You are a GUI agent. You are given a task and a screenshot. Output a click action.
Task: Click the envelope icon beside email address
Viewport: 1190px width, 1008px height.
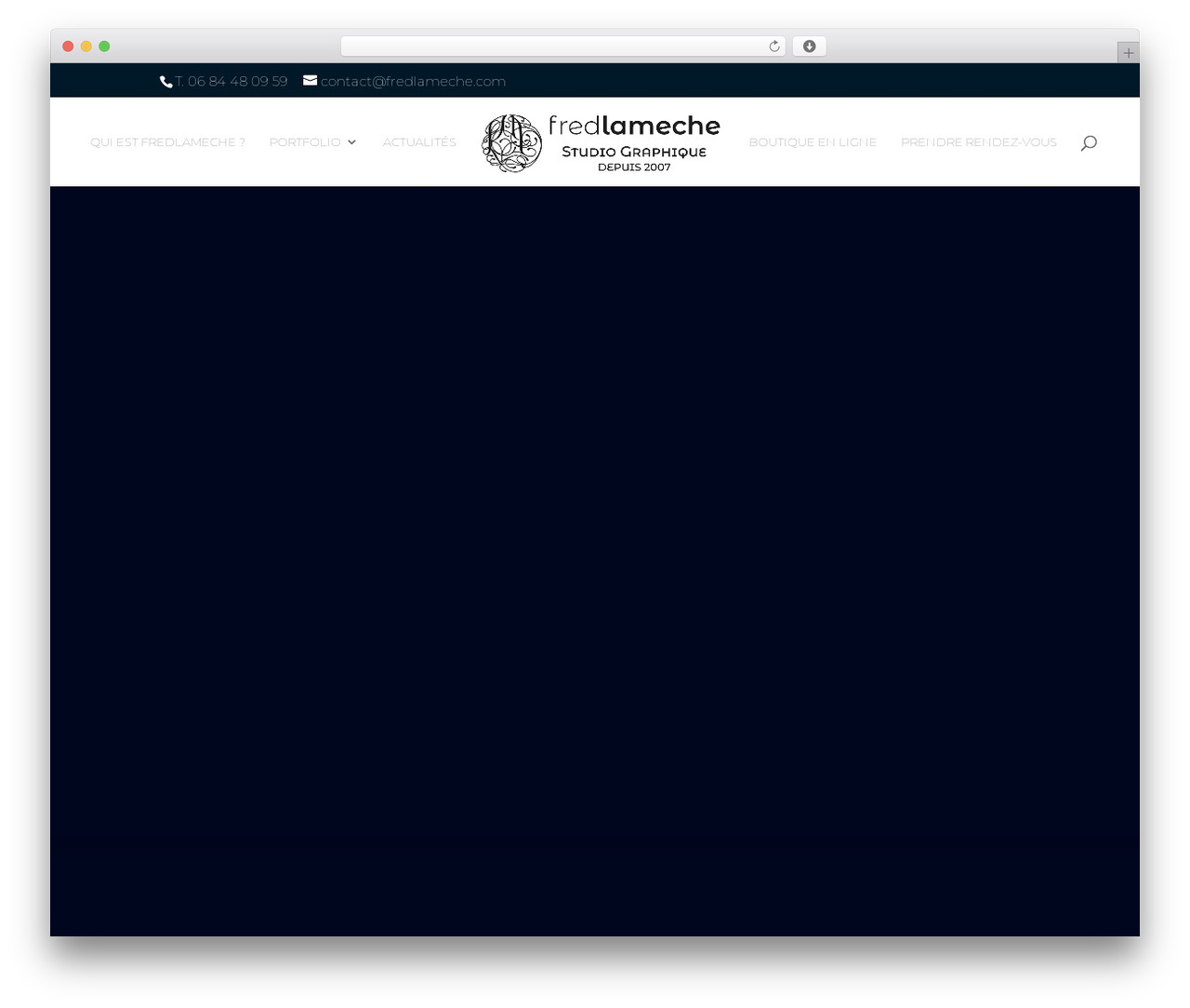(x=311, y=81)
